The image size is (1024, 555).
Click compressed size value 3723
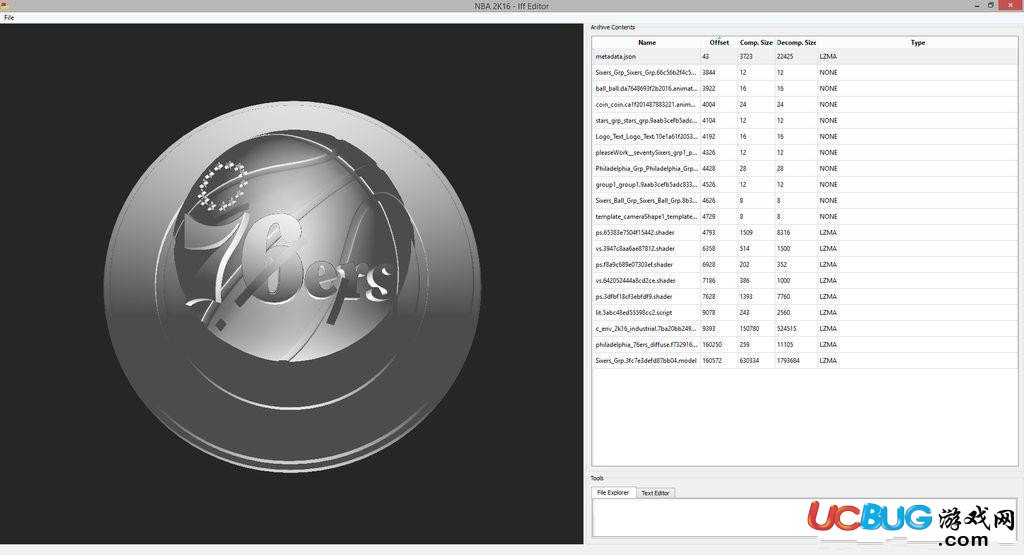tap(746, 57)
